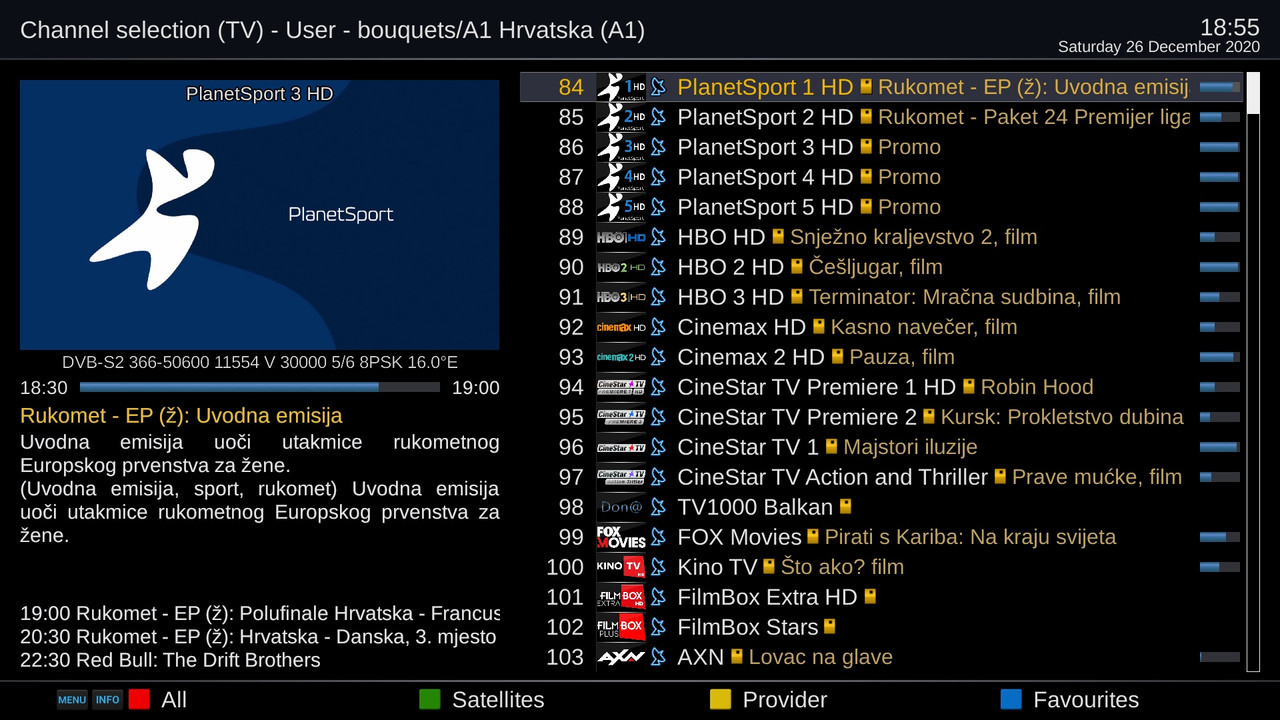This screenshot has width=1280, height=720.
Task: Click the HBO 2 HD channel logo
Action: pyautogui.click(x=621, y=267)
